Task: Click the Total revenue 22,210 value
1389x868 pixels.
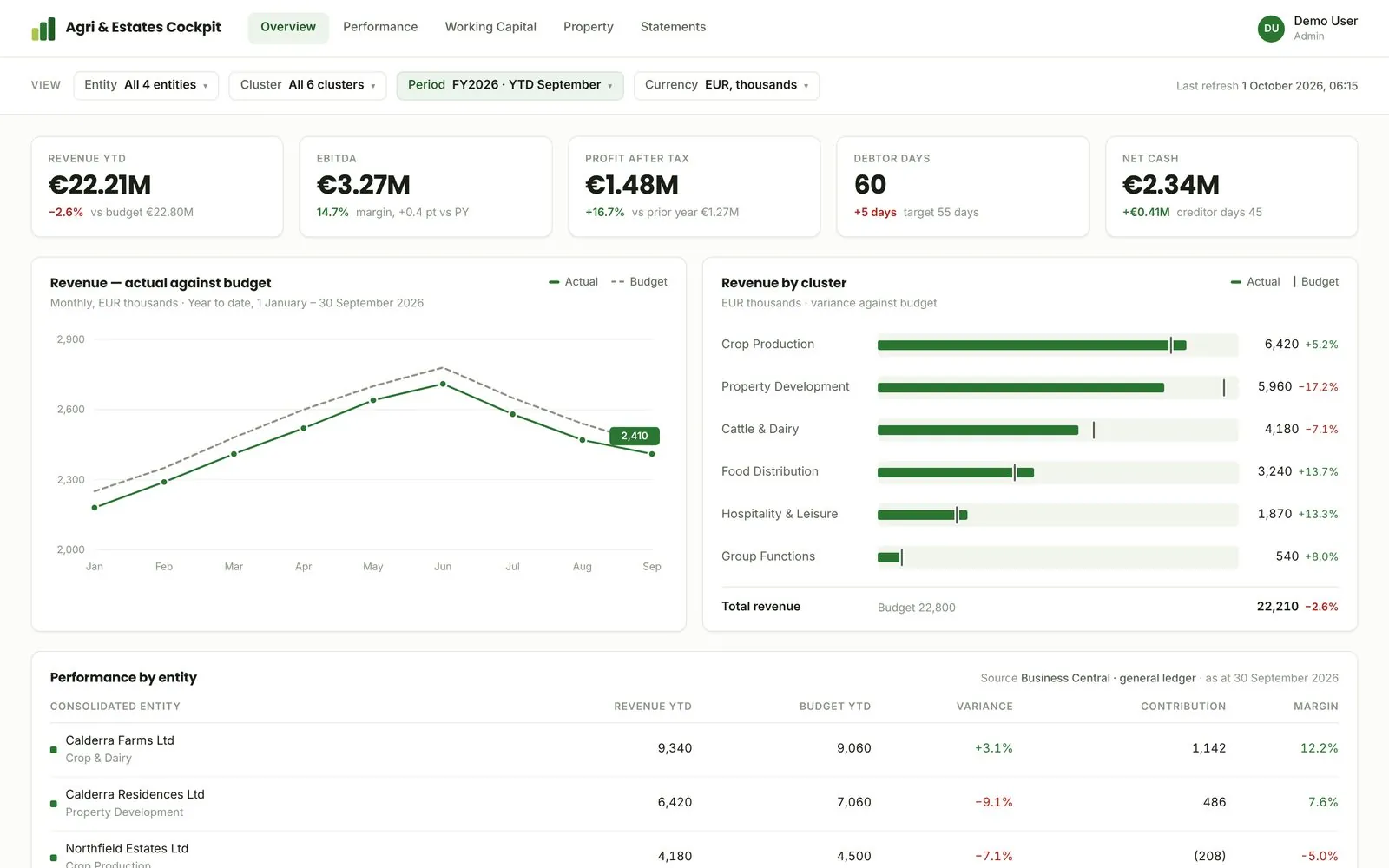Action: point(1278,607)
